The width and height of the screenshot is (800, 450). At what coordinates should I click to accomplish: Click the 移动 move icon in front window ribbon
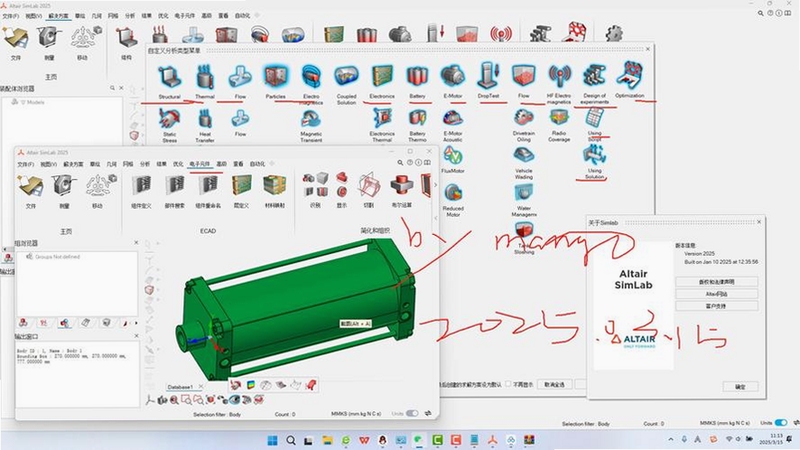pos(100,186)
